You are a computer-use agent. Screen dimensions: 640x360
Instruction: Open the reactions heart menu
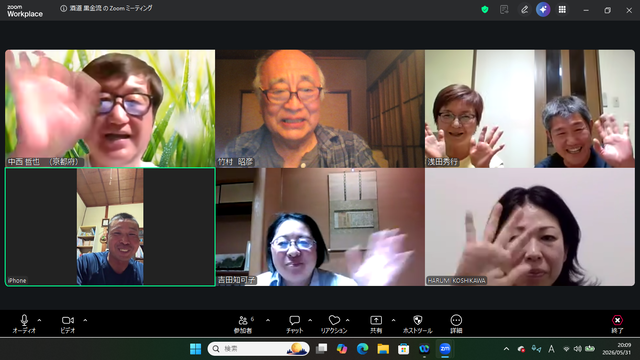[334, 324]
